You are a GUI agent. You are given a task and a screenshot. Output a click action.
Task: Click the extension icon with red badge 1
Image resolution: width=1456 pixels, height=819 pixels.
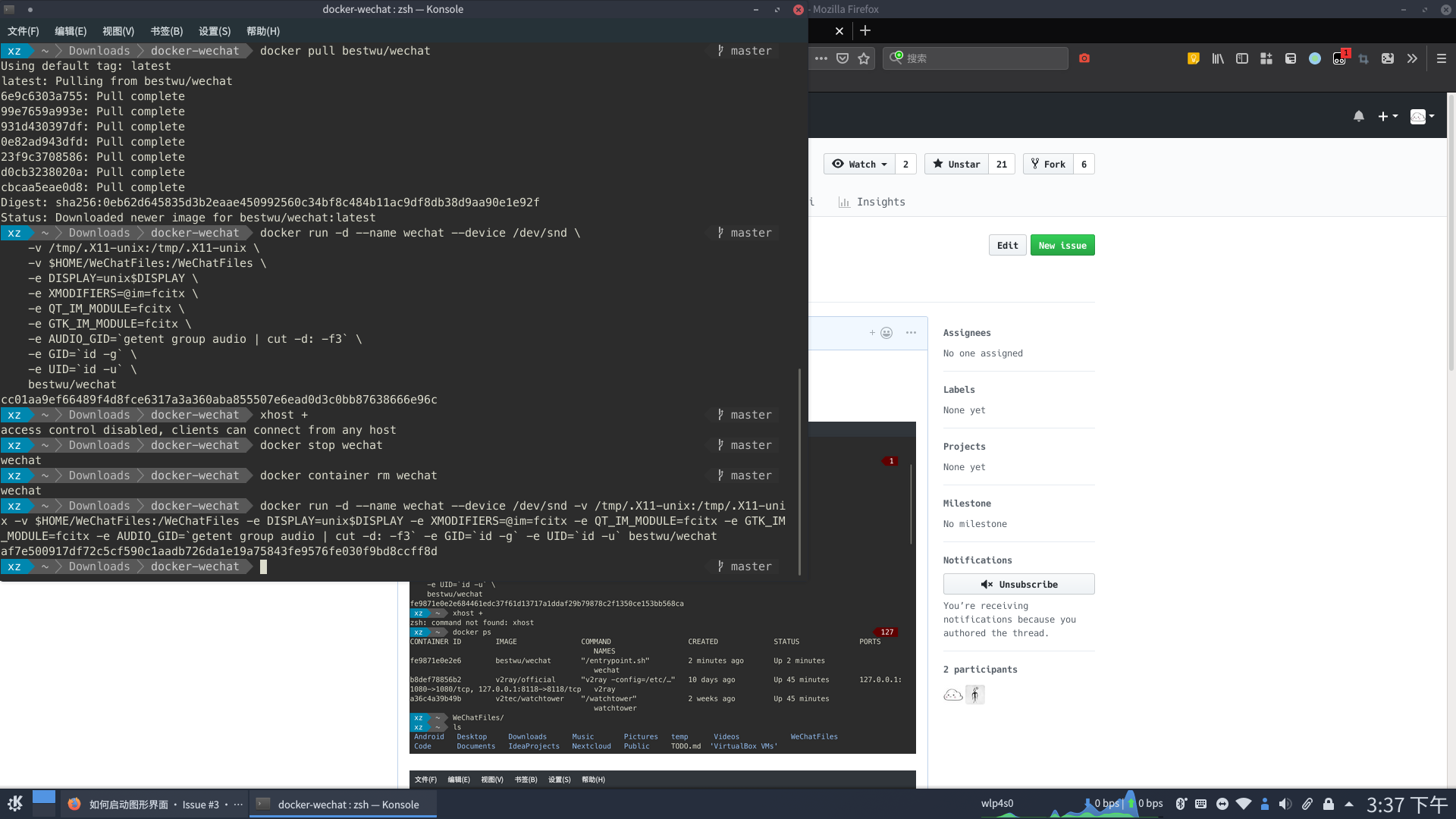click(x=1338, y=59)
